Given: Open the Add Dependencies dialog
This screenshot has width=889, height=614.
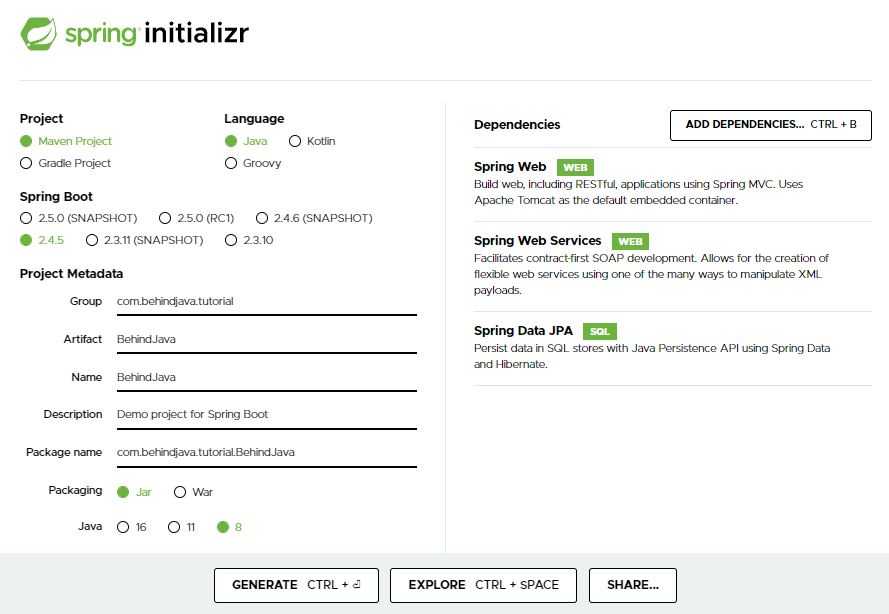Looking at the screenshot, I should 771,125.
